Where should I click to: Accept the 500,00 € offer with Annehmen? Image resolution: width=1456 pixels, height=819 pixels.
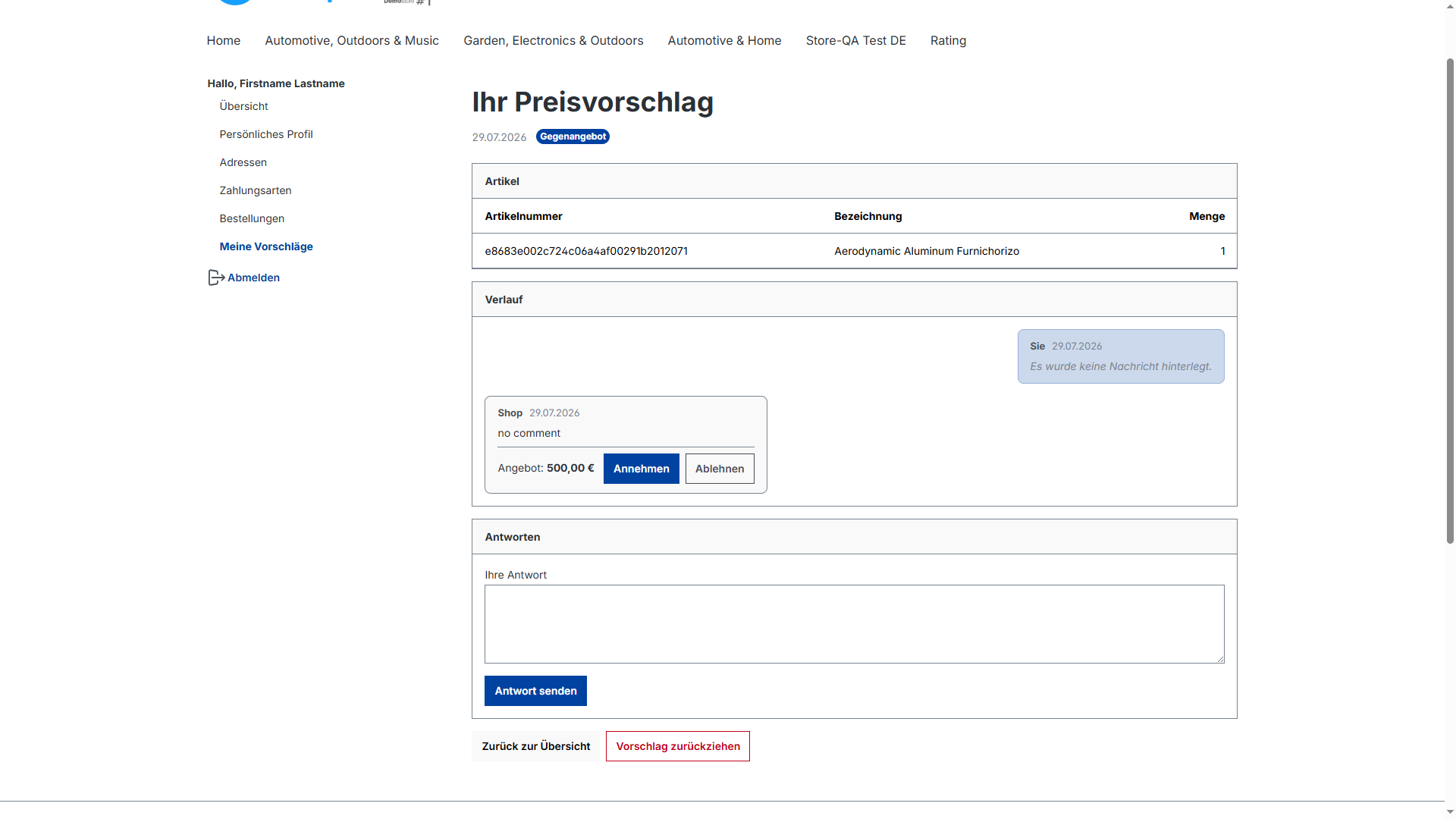click(642, 469)
